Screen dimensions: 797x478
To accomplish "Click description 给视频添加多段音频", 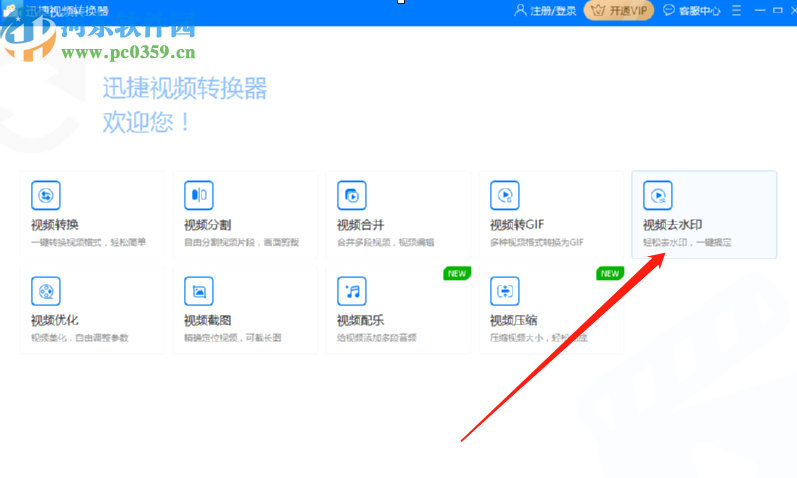I will click(377, 338).
